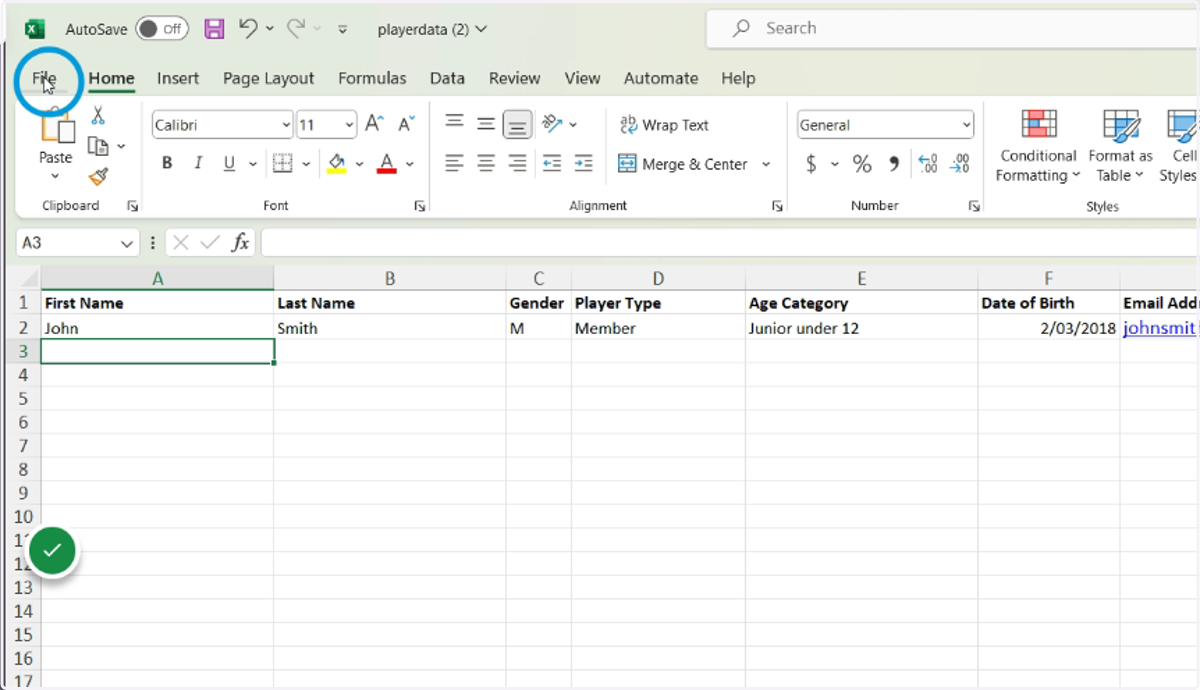Open the Font settings dialog launcher
This screenshot has height=690, width=1200.
pos(419,206)
